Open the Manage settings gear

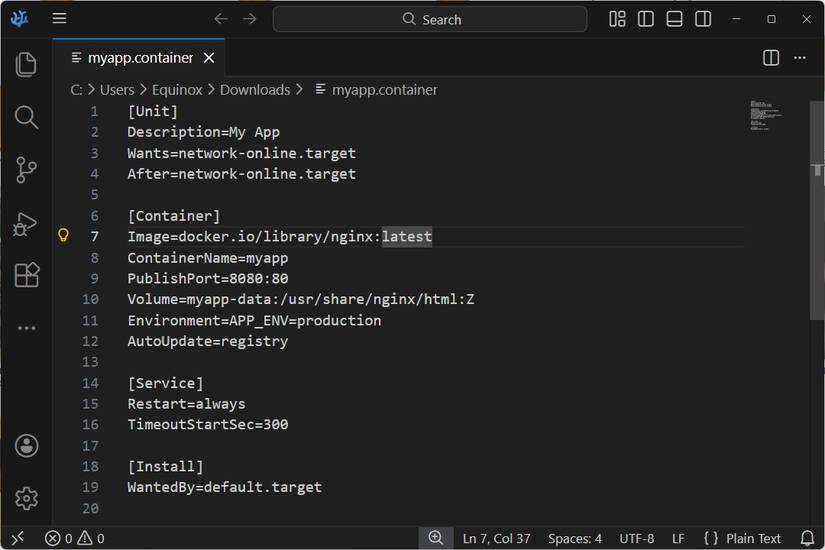pos(26,498)
